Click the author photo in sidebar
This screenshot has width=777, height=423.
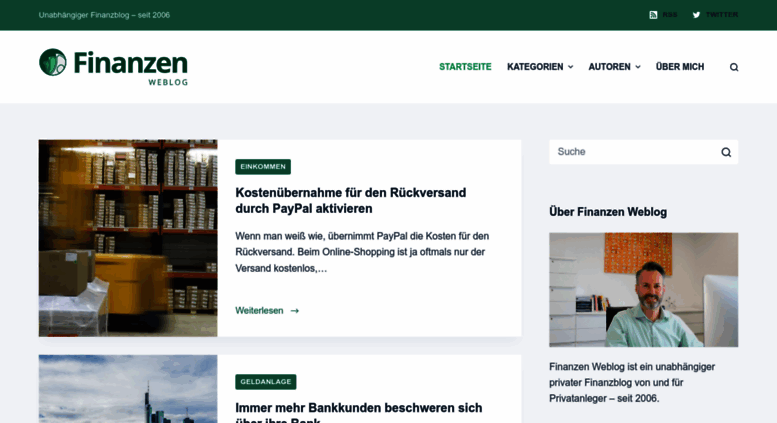click(x=643, y=290)
